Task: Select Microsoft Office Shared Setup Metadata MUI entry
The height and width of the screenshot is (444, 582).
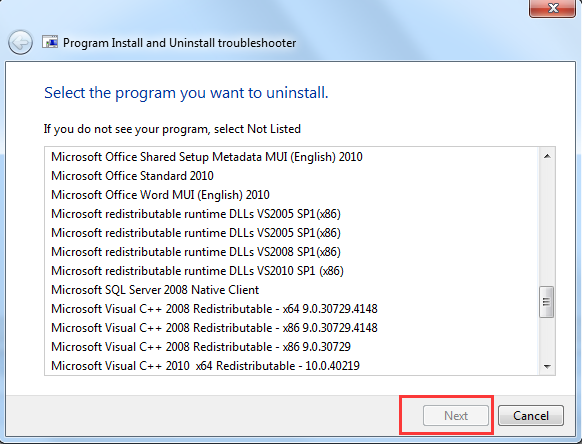Action: tap(207, 157)
